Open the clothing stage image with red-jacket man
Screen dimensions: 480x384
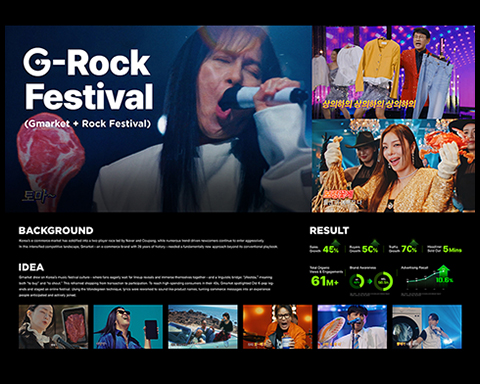click(393, 72)
